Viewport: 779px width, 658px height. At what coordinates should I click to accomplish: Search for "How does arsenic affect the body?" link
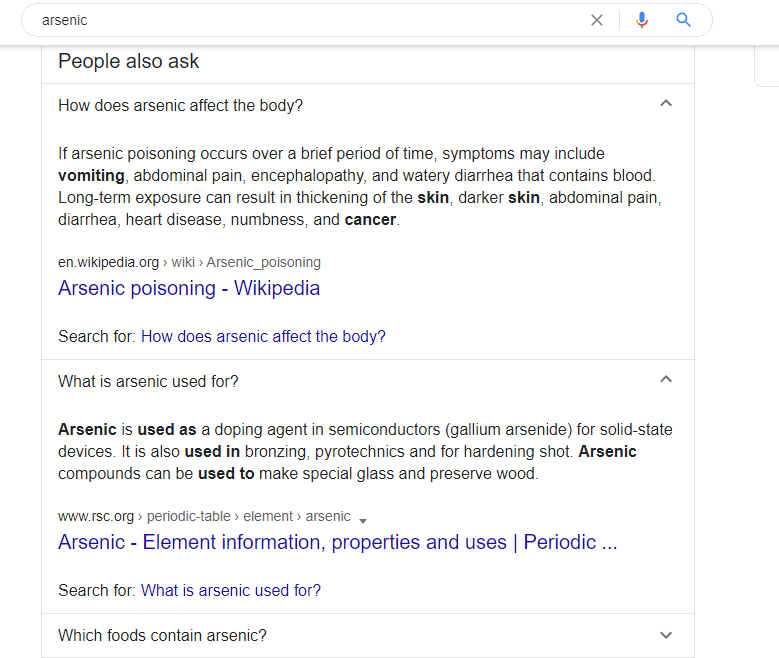(263, 336)
